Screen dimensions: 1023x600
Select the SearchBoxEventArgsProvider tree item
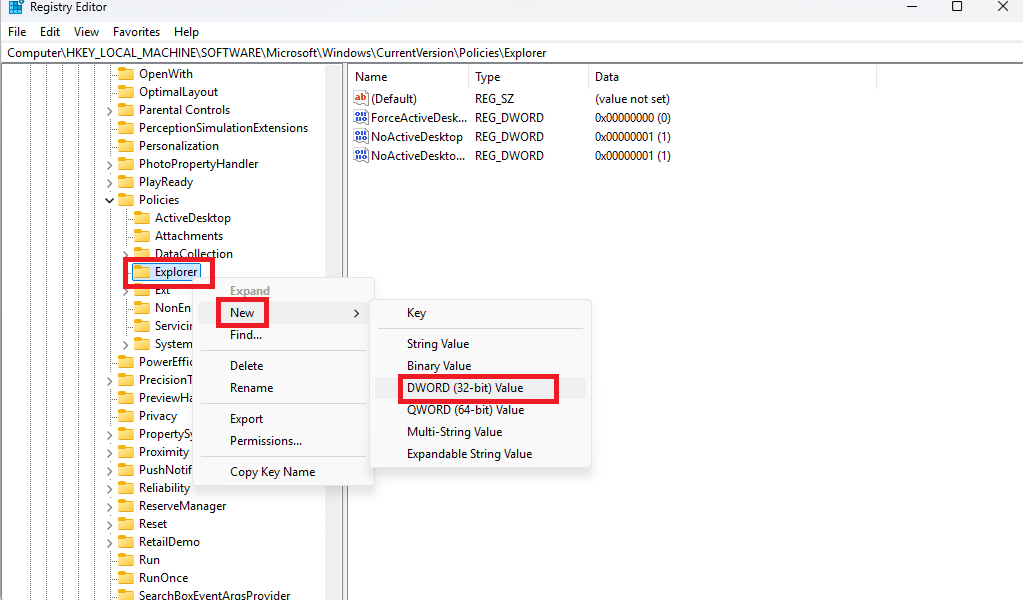tap(214, 594)
